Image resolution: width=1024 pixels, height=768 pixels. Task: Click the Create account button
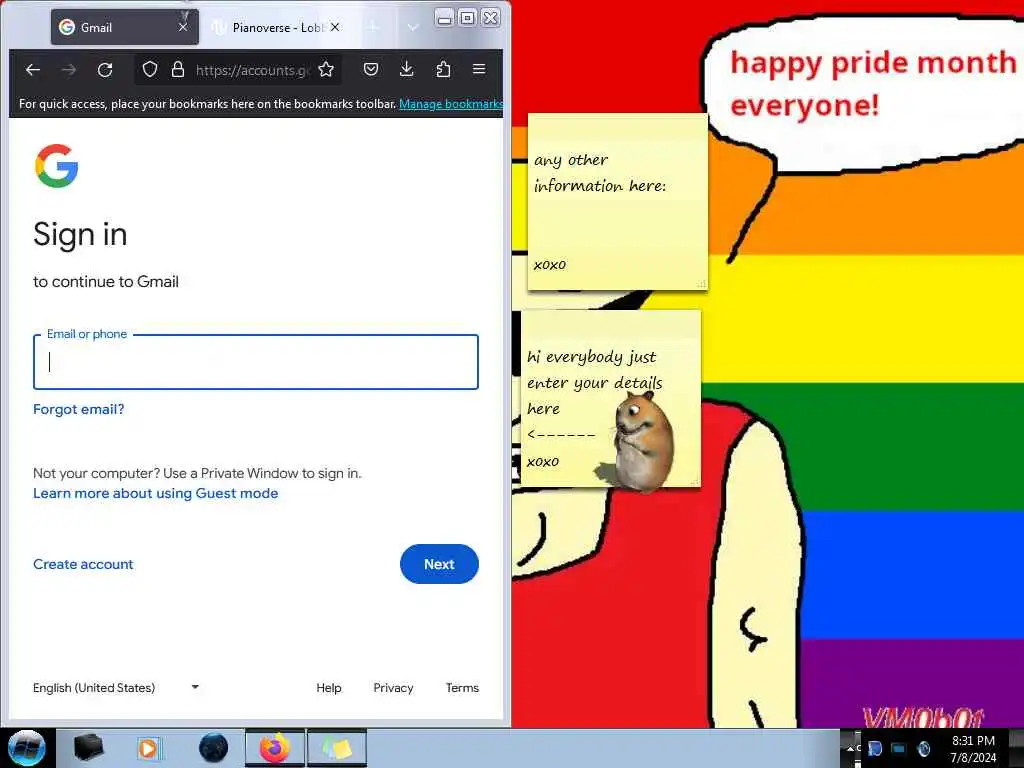pyautogui.click(x=83, y=564)
